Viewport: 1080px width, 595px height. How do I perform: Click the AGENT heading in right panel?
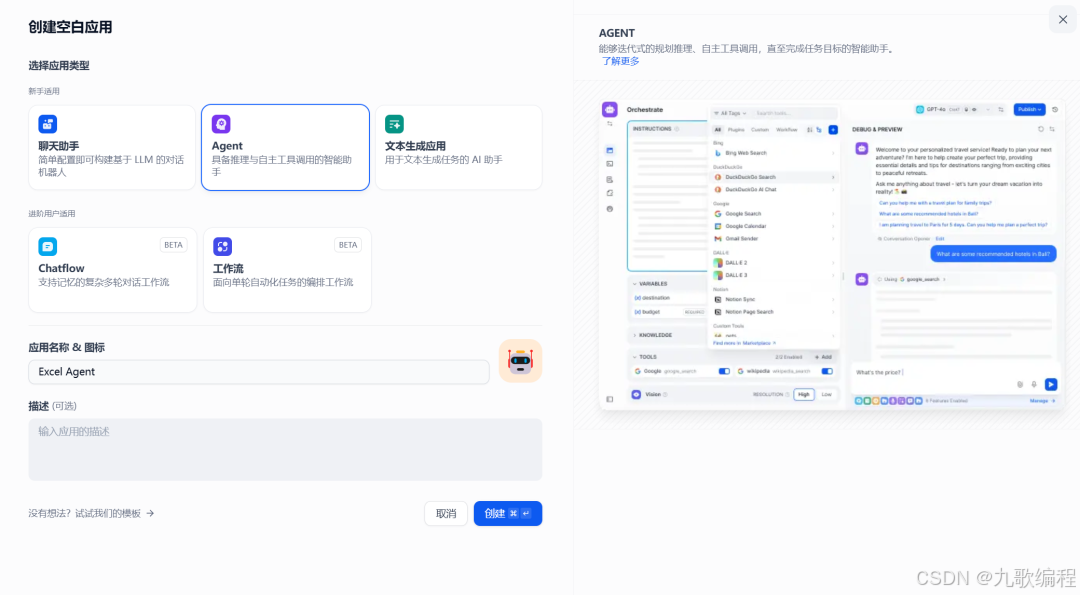pyautogui.click(x=616, y=33)
